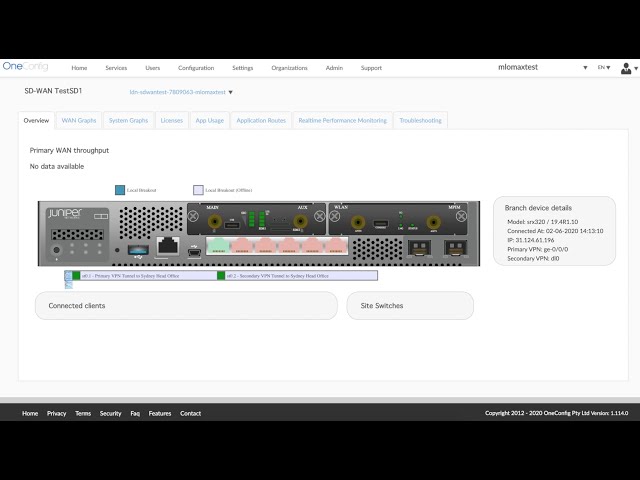Click the blue USB port on device

click(x=138, y=249)
